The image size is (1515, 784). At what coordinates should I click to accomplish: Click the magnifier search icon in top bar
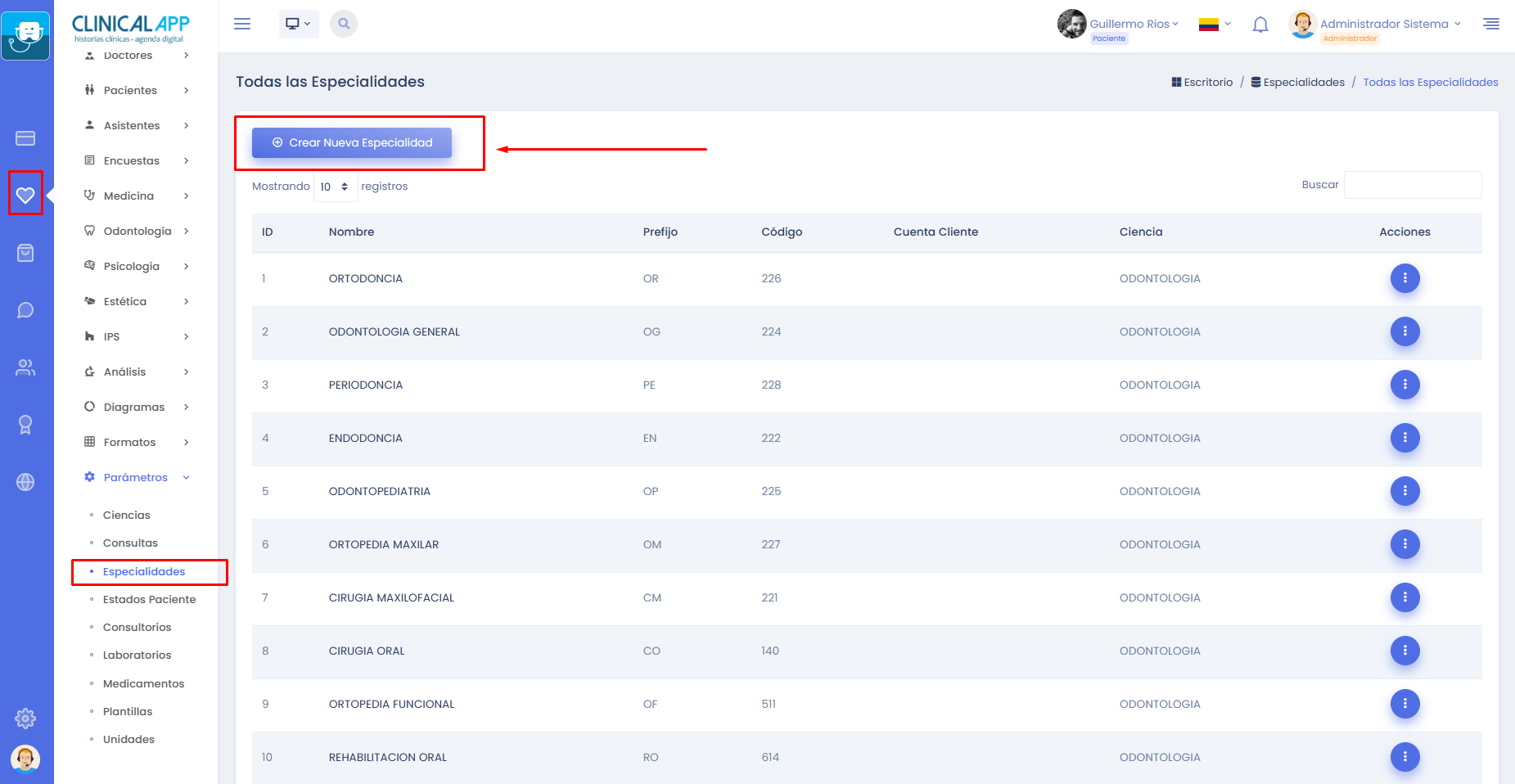click(x=344, y=24)
